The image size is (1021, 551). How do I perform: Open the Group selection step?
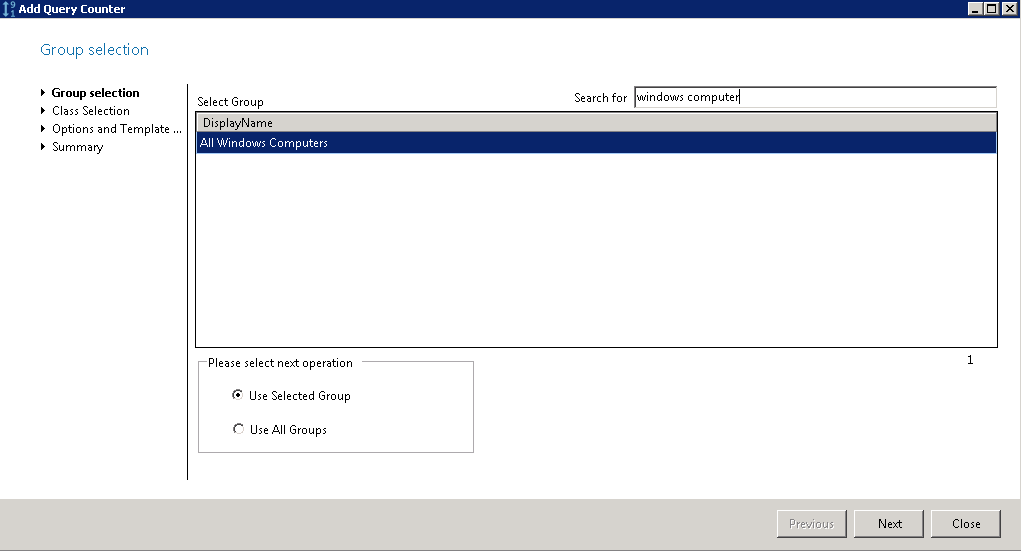pos(95,93)
